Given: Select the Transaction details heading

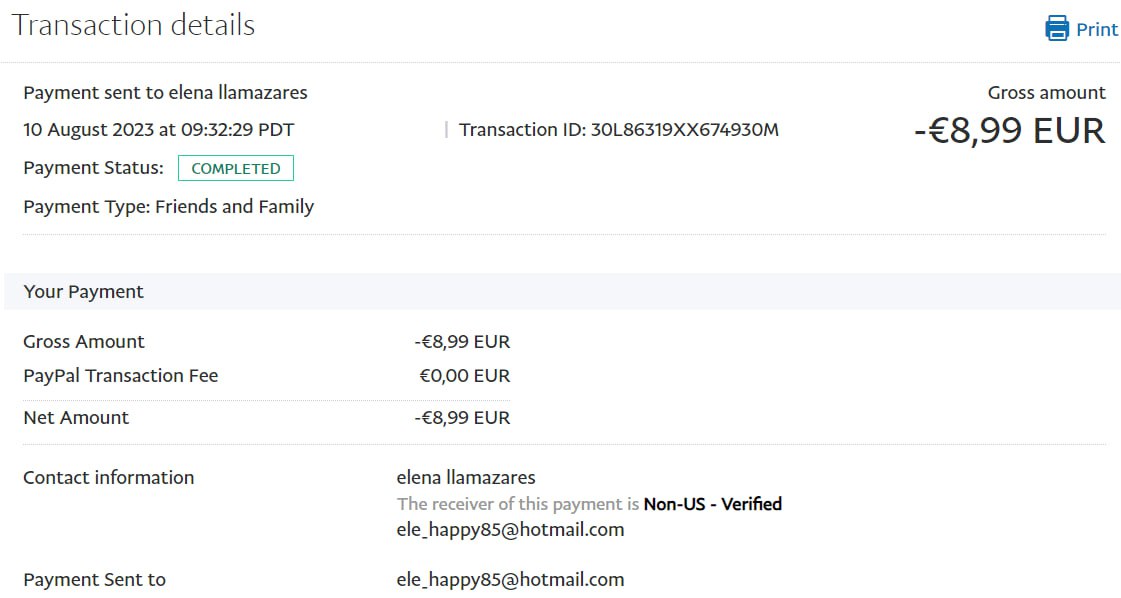Looking at the screenshot, I should click(x=133, y=24).
